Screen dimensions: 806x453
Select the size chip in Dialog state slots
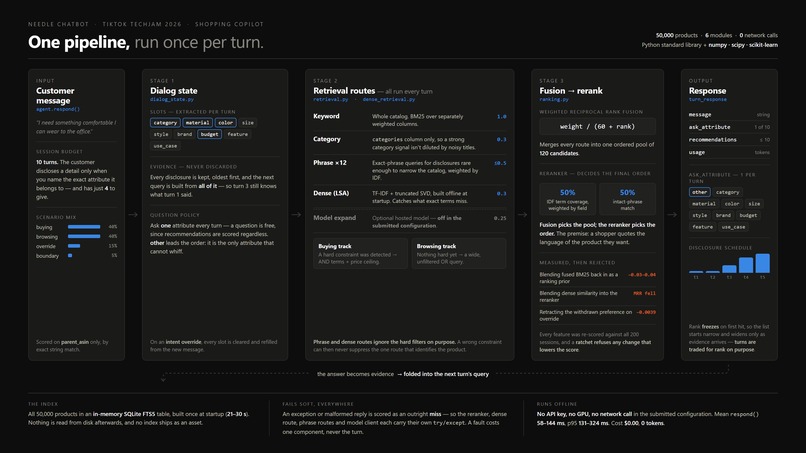click(x=248, y=123)
